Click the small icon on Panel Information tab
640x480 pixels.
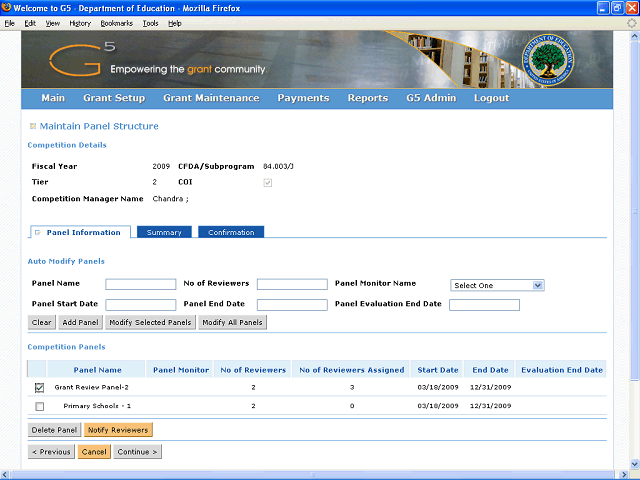(38, 232)
